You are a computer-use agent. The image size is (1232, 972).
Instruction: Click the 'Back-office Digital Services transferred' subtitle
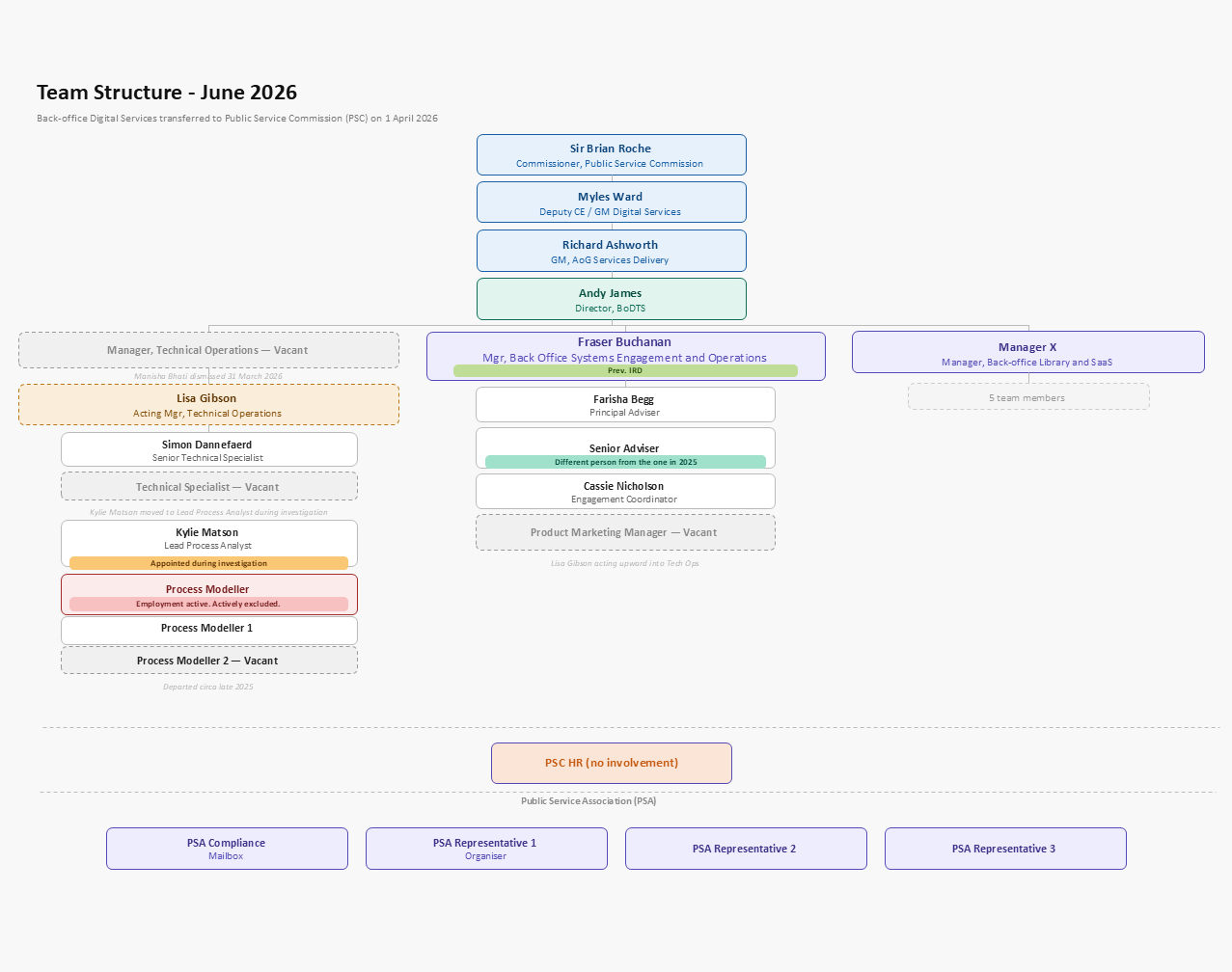tap(237, 119)
